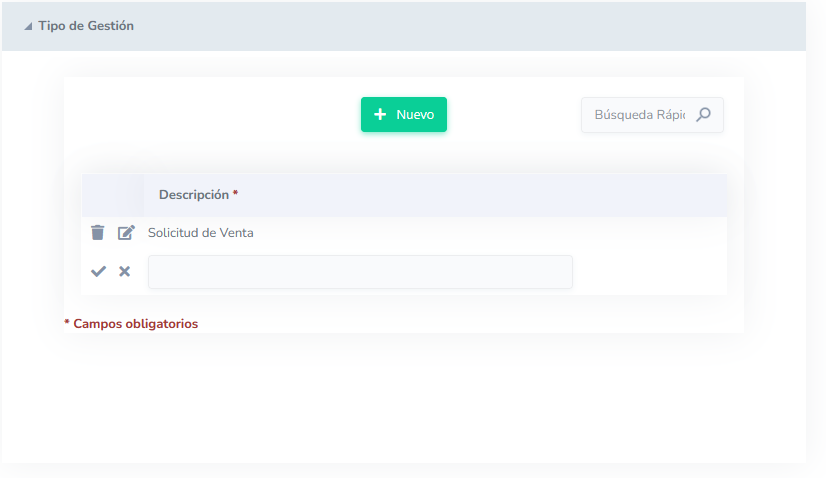The image size is (826, 478).
Task: Confirm the new row with the checkmark
Action: [x=98, y=271]
